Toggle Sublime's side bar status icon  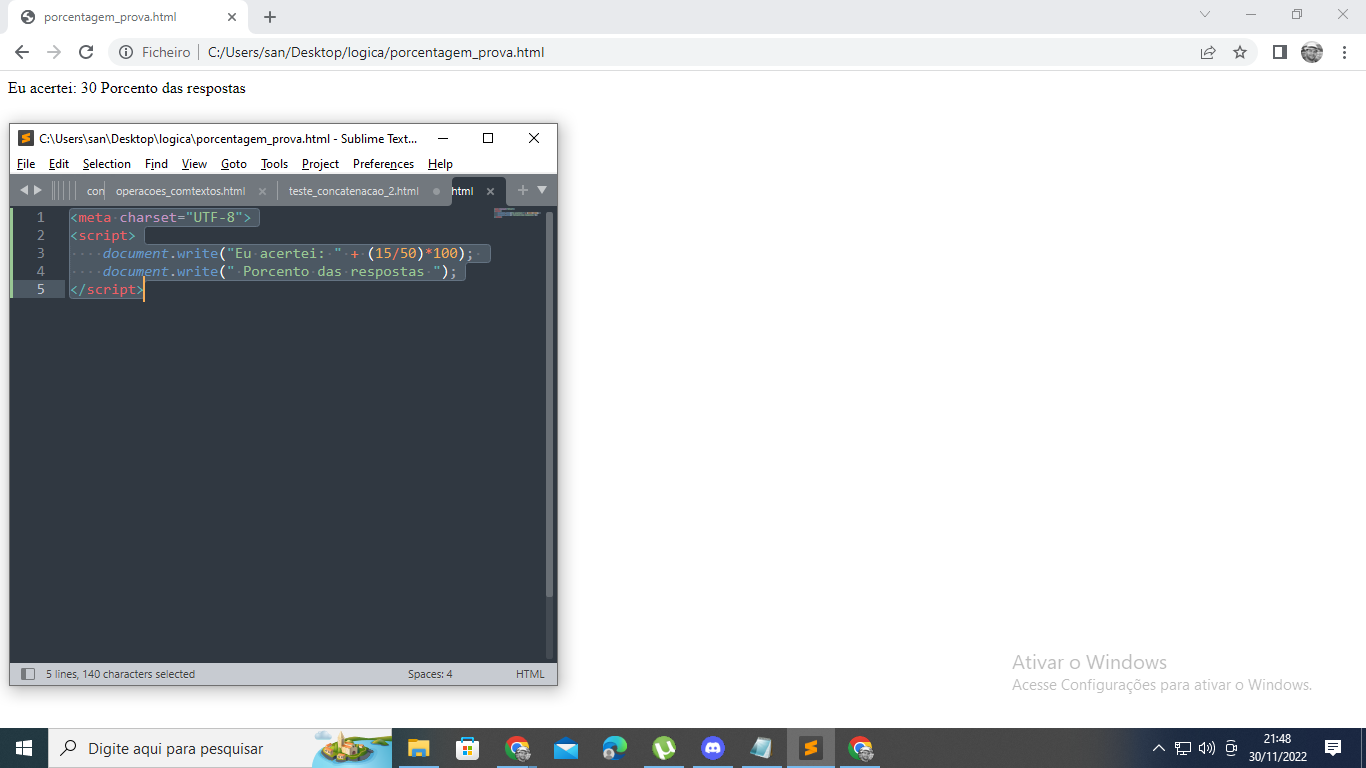coord(28,674)
